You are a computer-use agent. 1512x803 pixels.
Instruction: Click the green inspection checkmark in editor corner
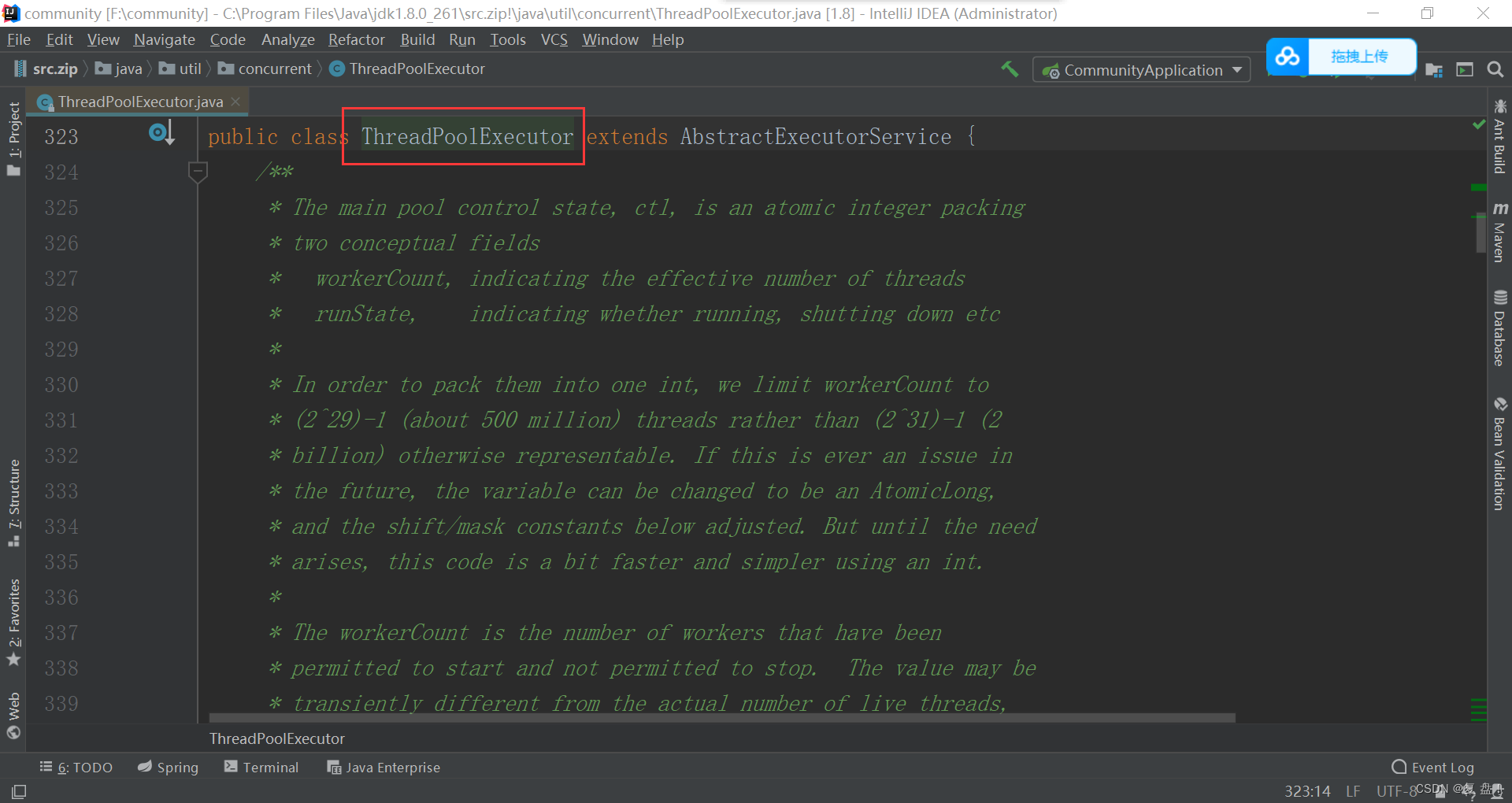1478,124
